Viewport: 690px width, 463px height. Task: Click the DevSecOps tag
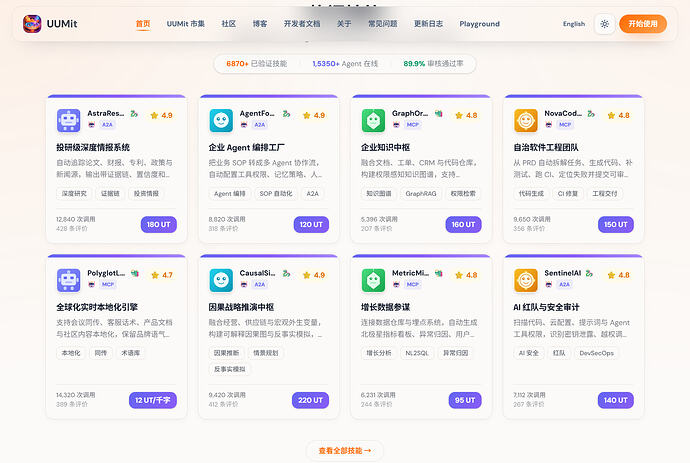[x=597, y=353]
